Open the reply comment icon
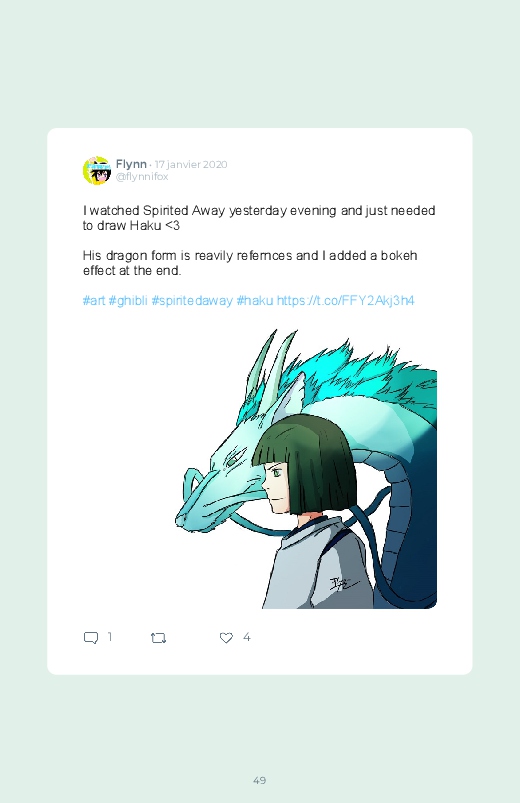The width and height of the screenshot is (520, 803). [x=91, y=638]
